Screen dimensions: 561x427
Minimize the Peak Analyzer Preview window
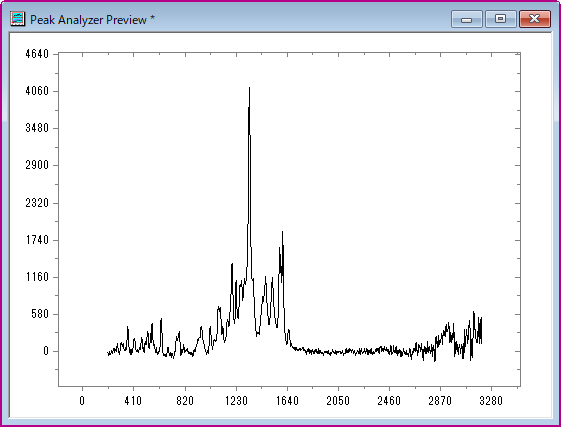click(x=467, y=19)
